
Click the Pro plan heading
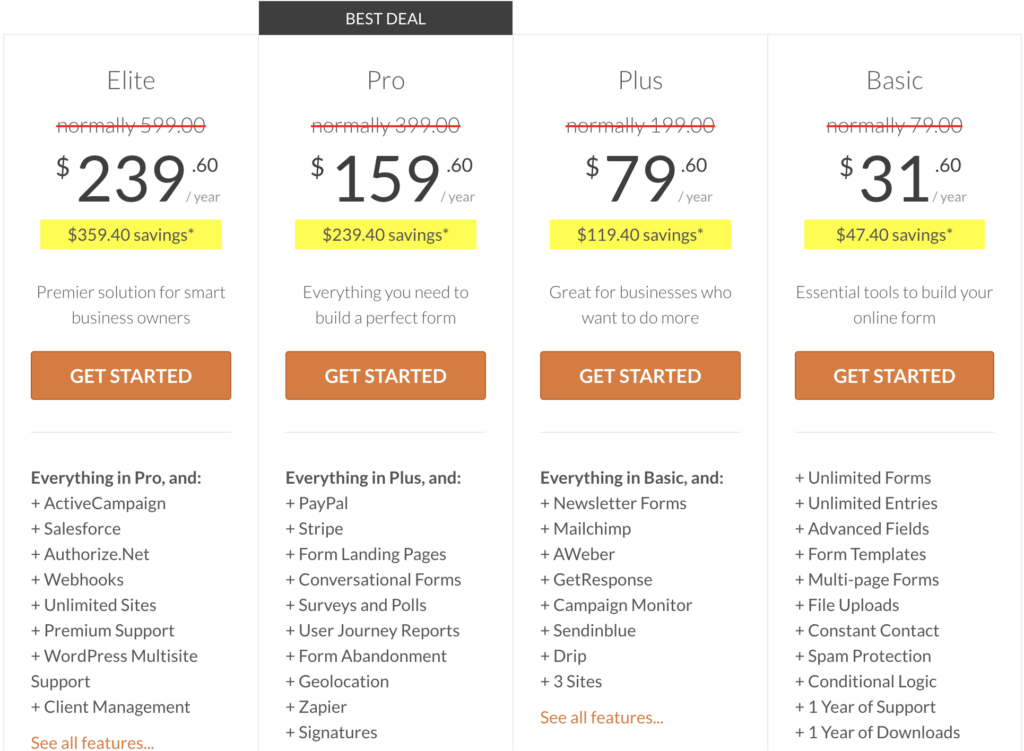tap(385, 80)
